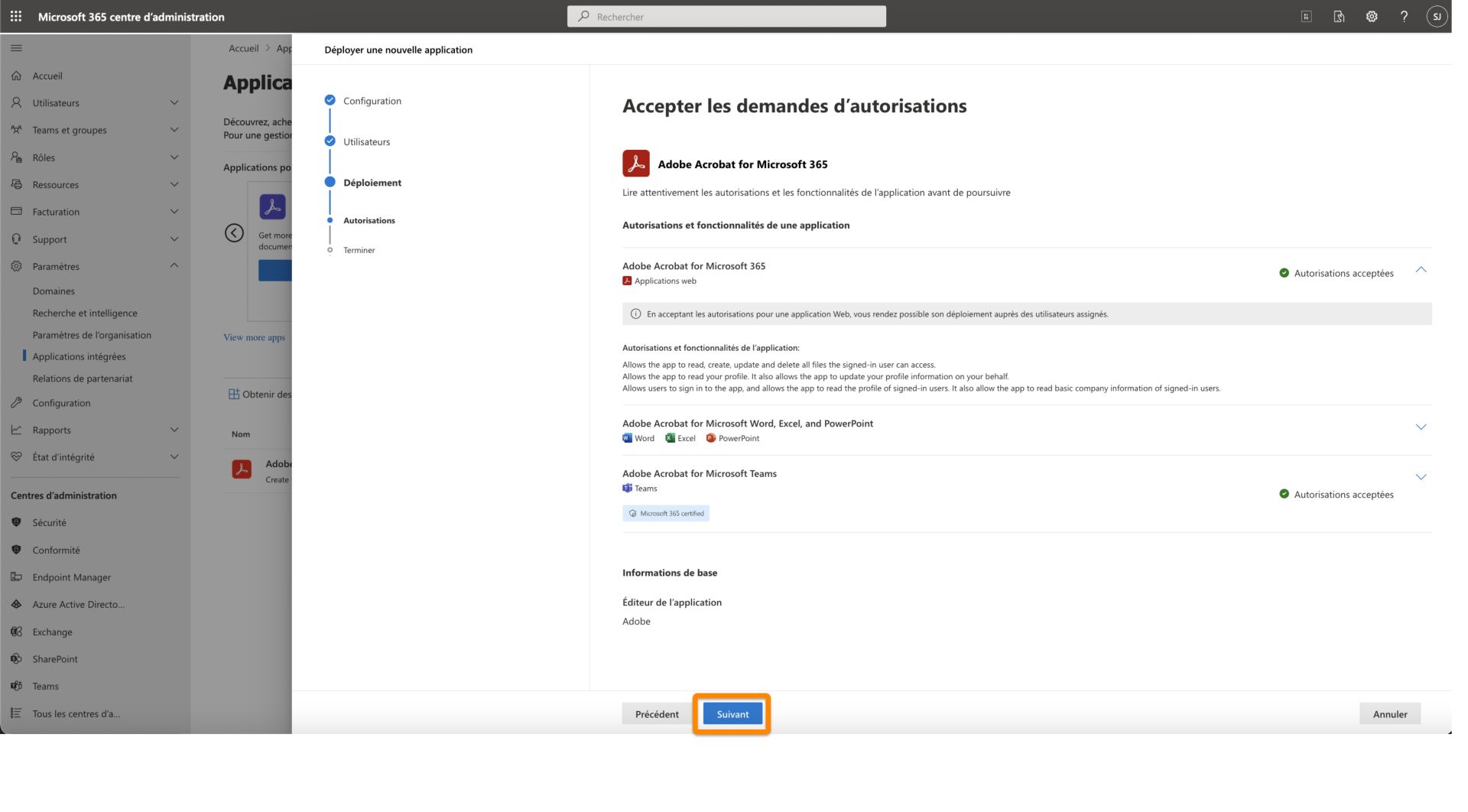1468x812 pixels.
Task: Expand the Rôles menu chevron
Action: [174, 158]
